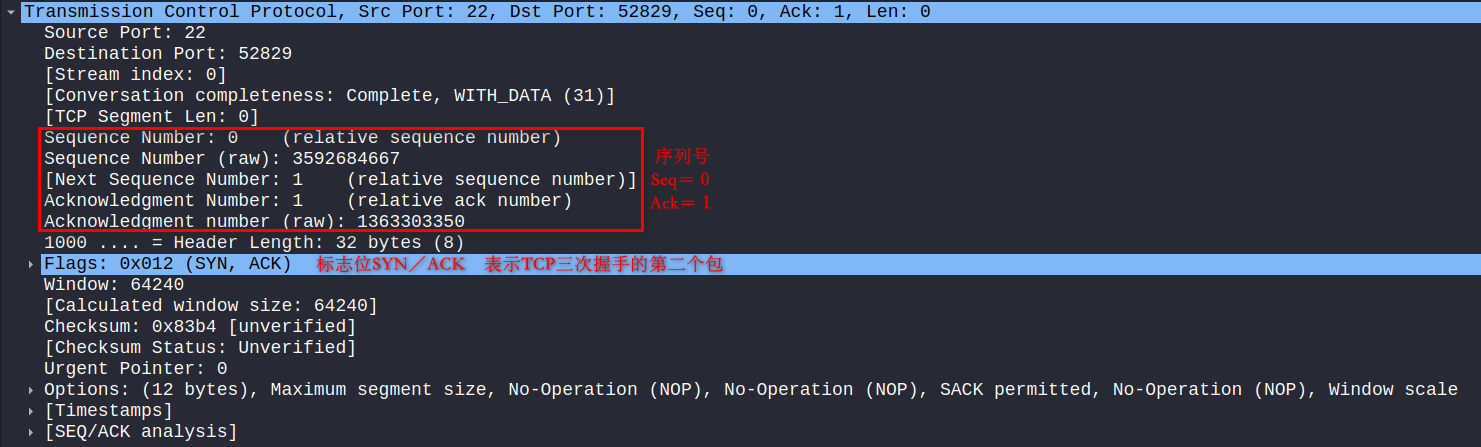Screen dimensions: 1481x447
Task: Select the Checksum: 0x83b4 [unverified] line
Action: [x=200, y=326]
